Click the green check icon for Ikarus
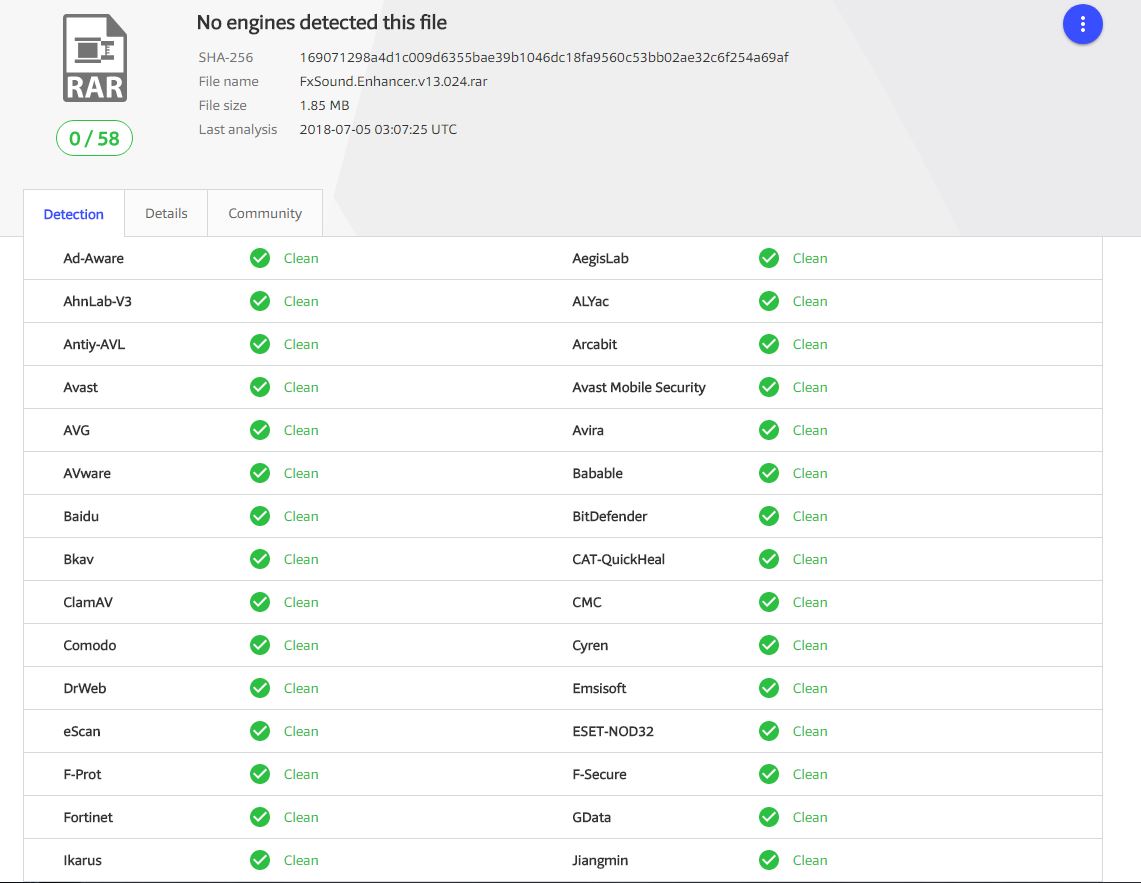1141x883 pixels. [x=260, y=860]
